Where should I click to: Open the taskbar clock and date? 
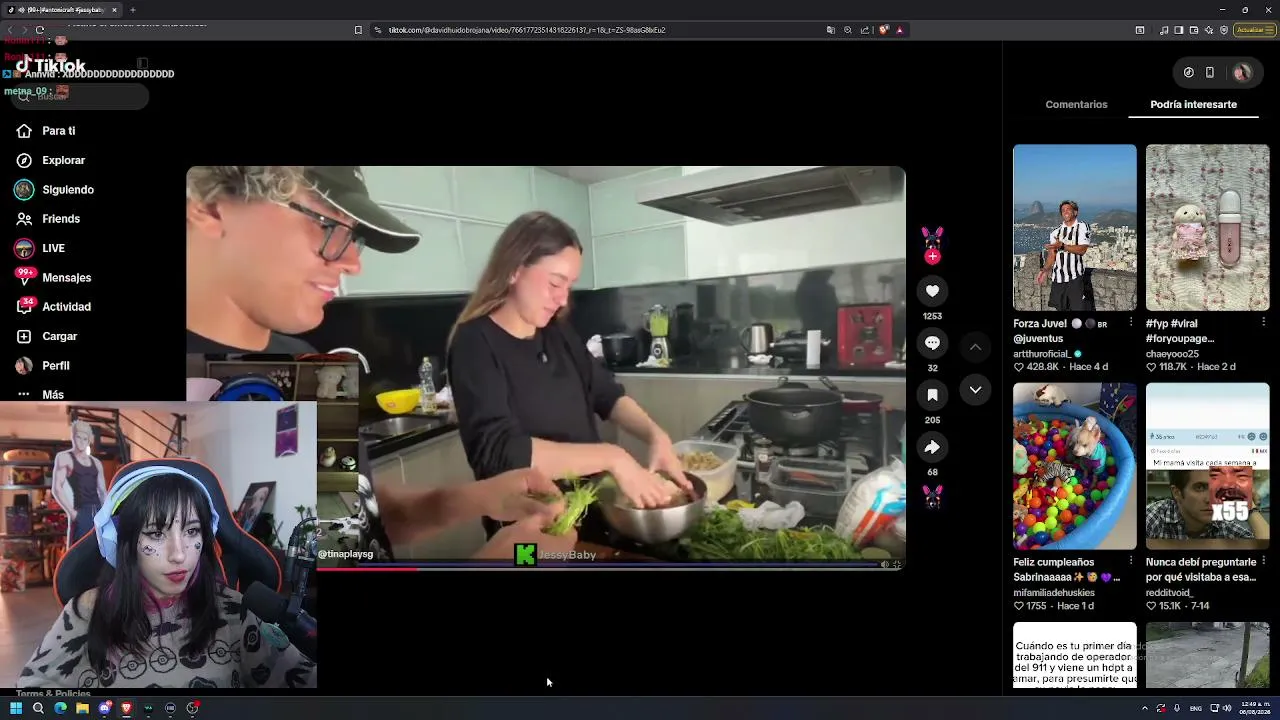tap(1256, 708)
